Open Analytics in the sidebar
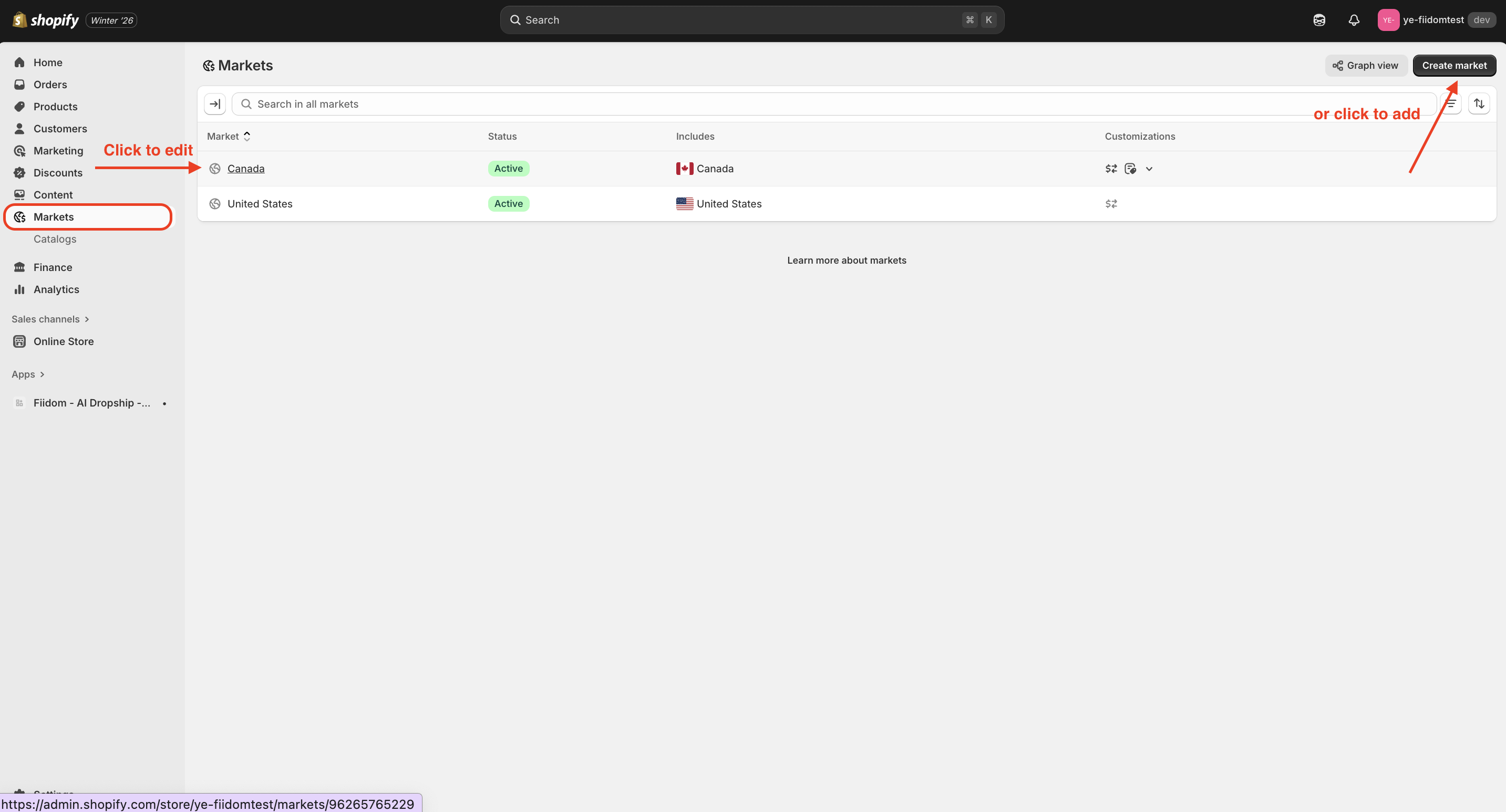 coord(56,289)
